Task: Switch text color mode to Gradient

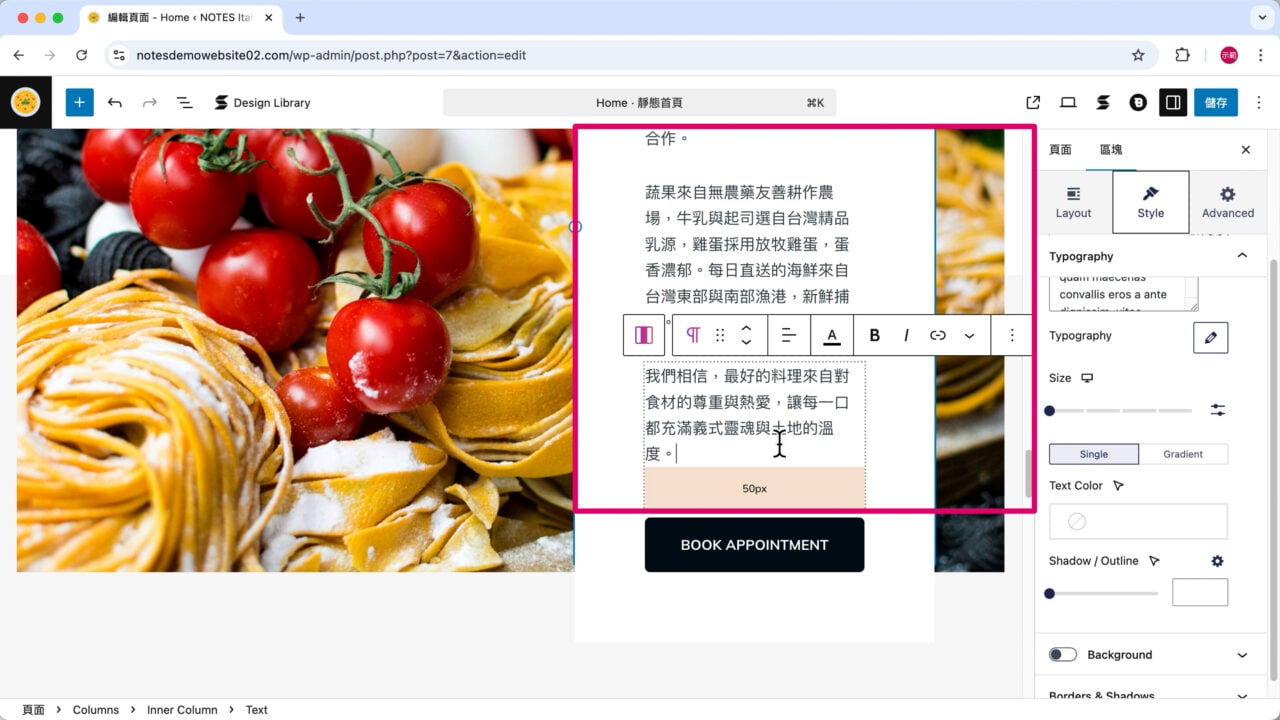Action: [x=1184, y=454]
